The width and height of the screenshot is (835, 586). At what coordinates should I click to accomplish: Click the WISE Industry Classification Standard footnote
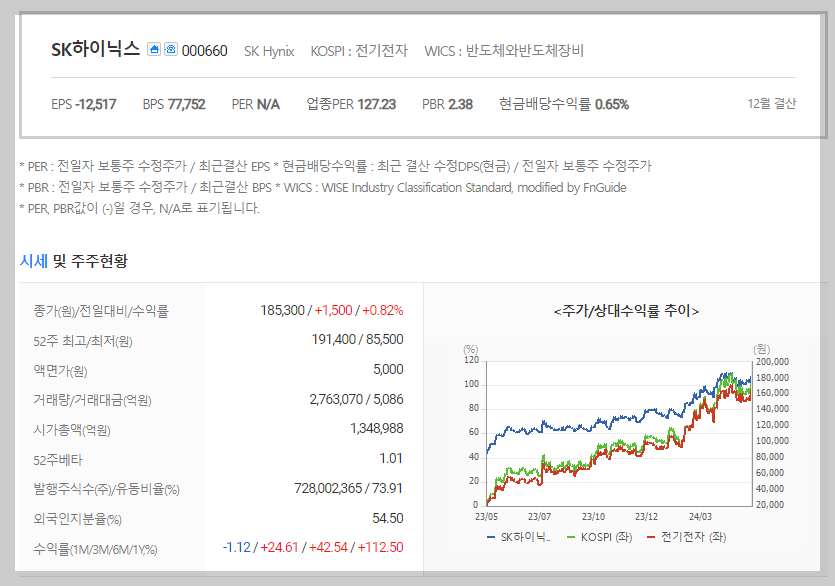455,188
